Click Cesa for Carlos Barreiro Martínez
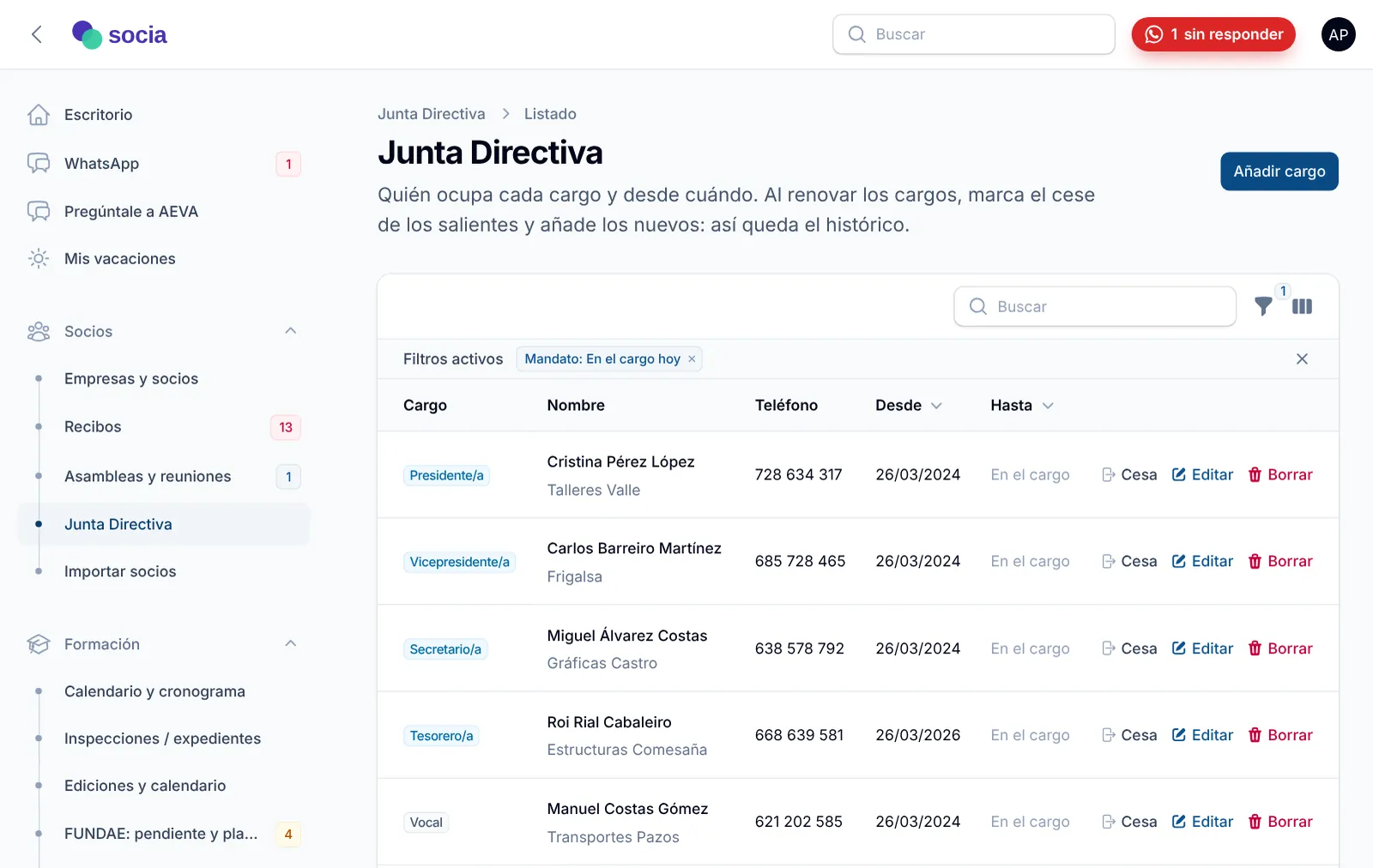1373x868 pixels. tap(1129, 561)
